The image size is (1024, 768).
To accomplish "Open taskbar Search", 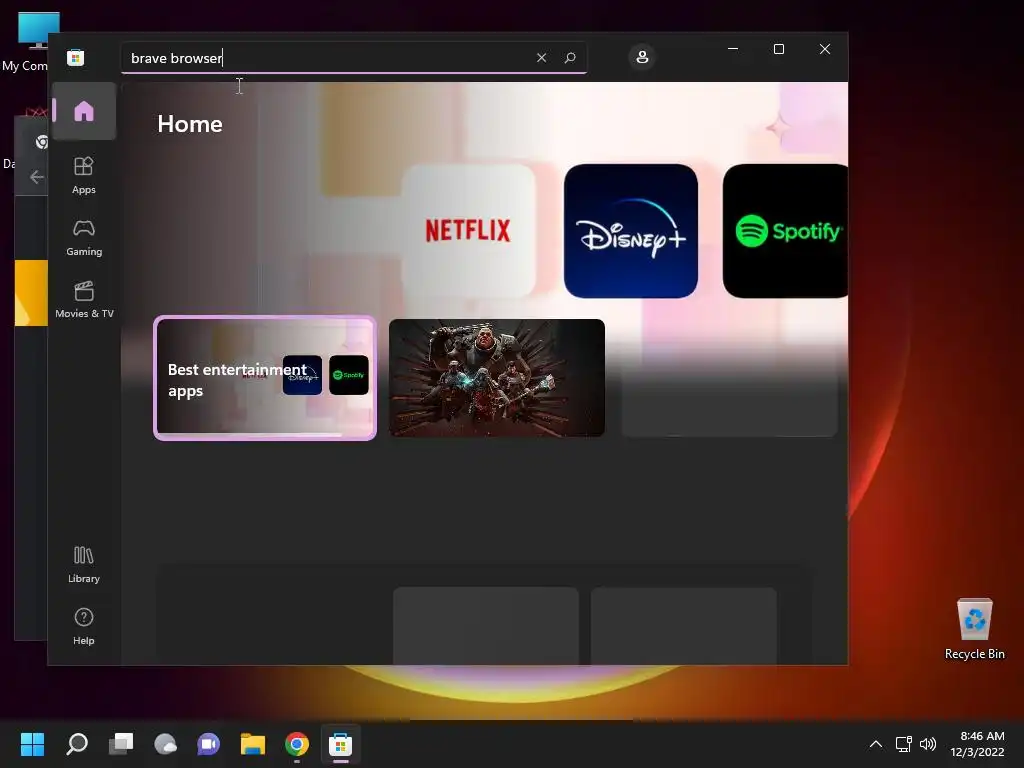I will click(x=76, y=744).
